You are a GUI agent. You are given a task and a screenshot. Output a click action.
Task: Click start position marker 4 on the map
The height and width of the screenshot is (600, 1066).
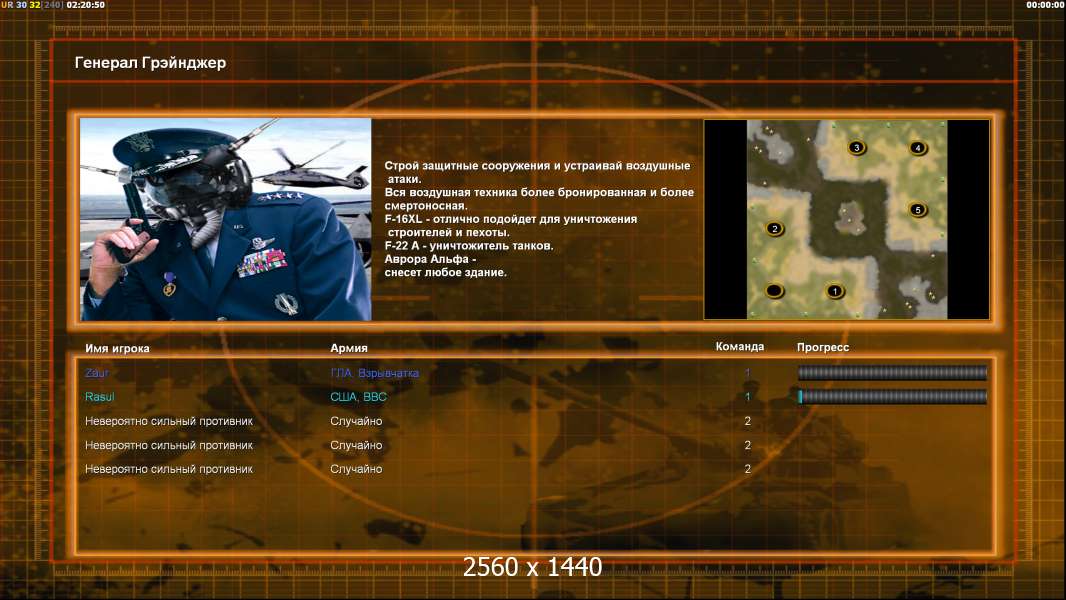coord(918,147)
